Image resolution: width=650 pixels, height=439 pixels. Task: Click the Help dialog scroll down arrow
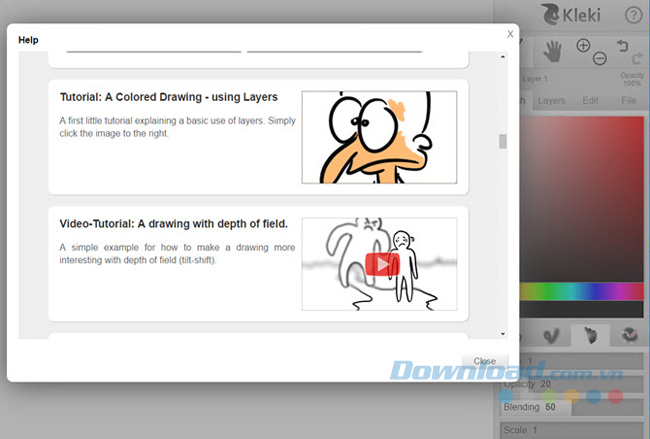coord(502,332)
